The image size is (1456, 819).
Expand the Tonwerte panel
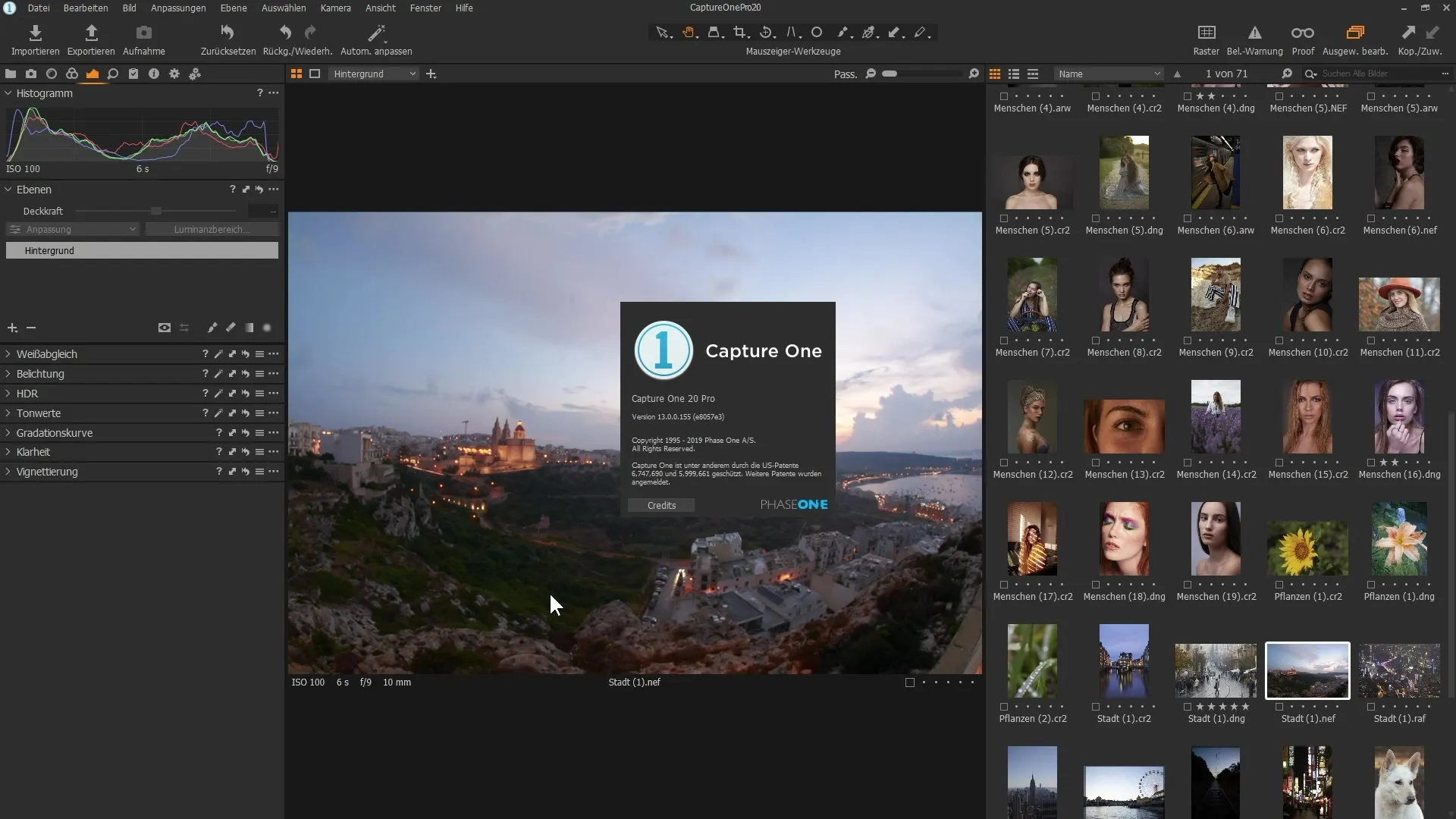click(x=8, y=413)
